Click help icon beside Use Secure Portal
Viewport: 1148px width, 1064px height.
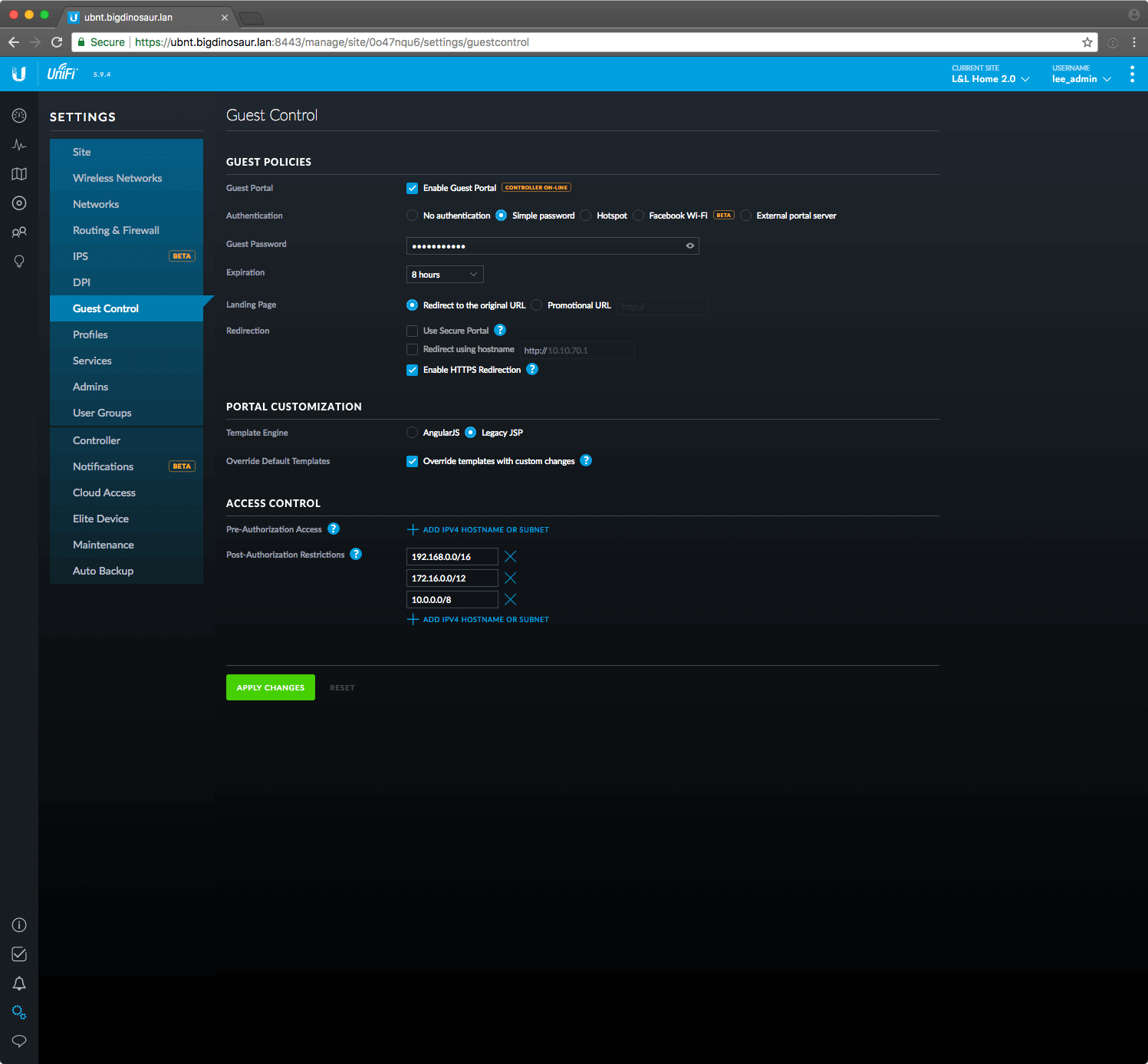pyautogui.click(x=500, y=330)
